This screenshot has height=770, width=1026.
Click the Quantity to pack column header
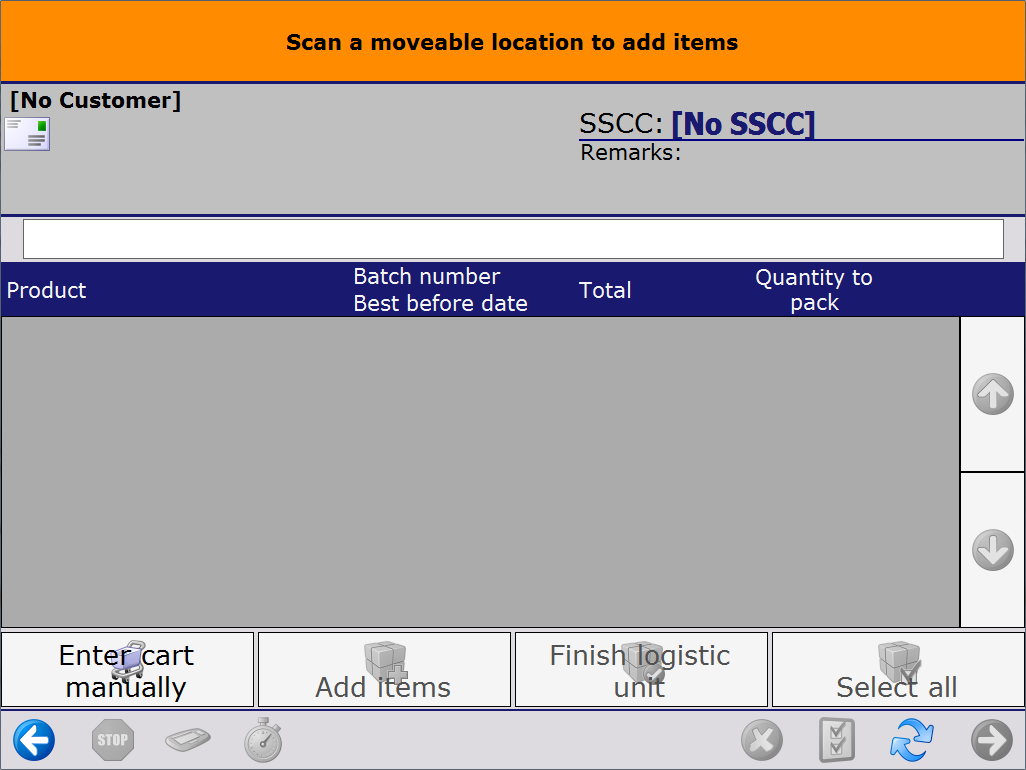pyautogui.click(x=813, y=290)
